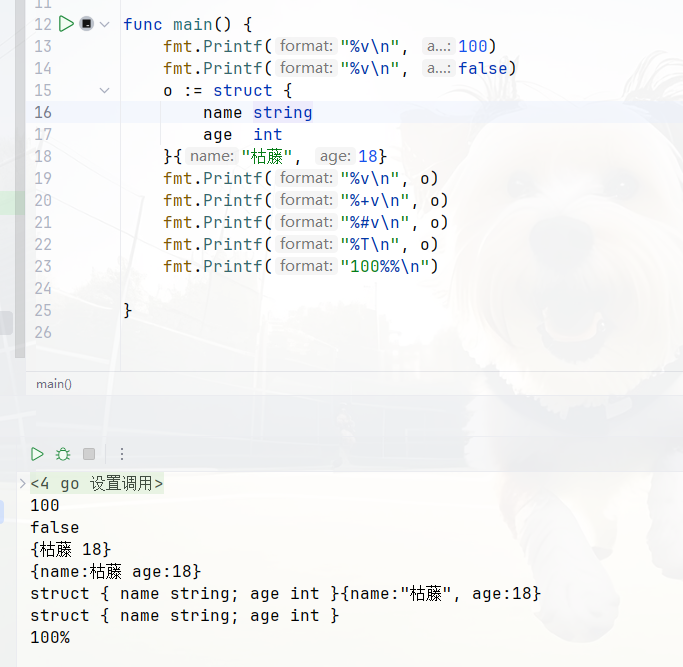Image resolution: width=683 pixels, height=667 pixels.
Task: Collapse the struct block fold chevron
Action: [x=105, y=91]
